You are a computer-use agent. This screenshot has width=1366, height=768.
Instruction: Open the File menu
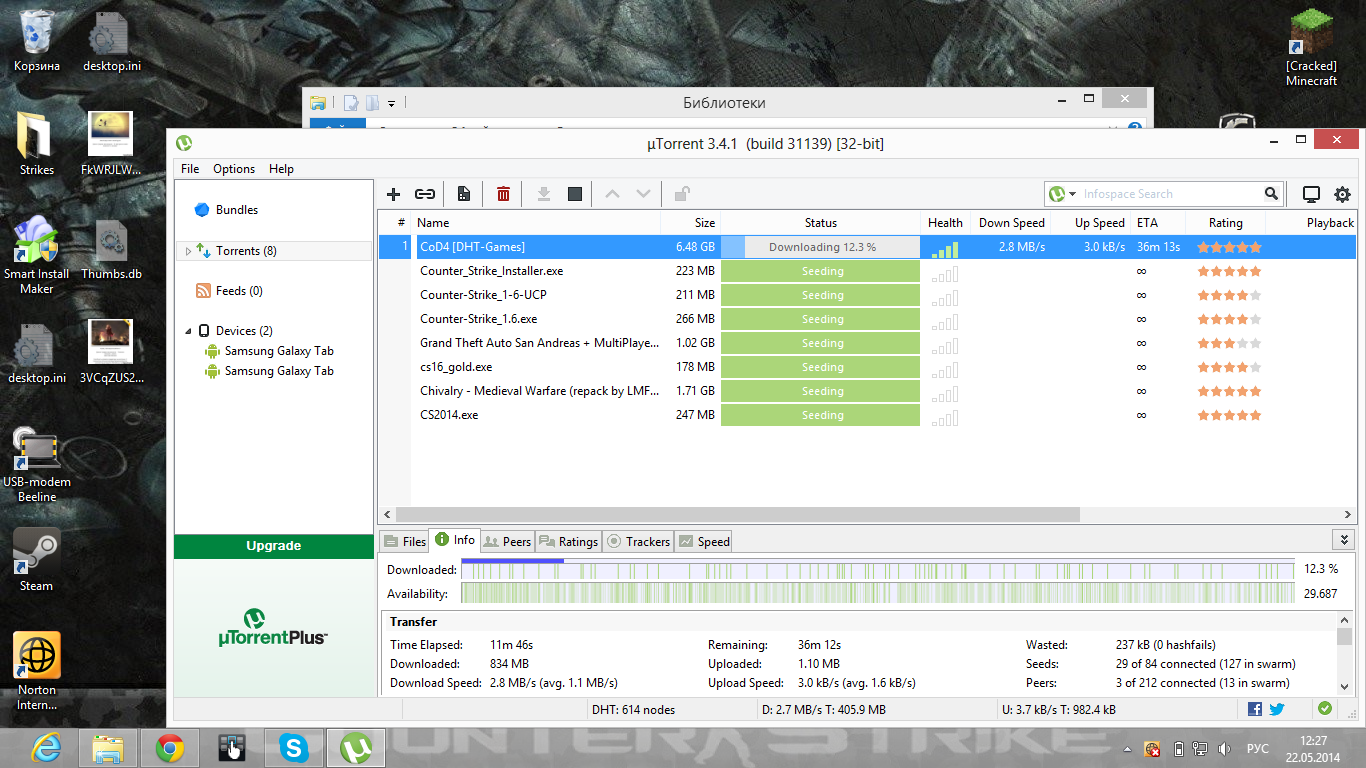pyautogui.click(x=190, y=169)
